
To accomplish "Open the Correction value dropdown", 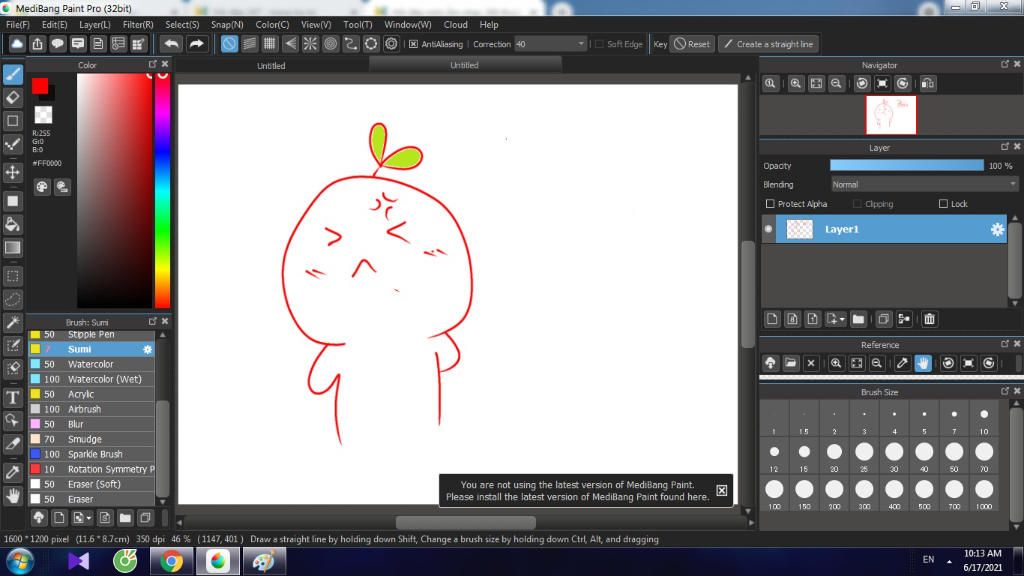I will click(x=581, y=44).
